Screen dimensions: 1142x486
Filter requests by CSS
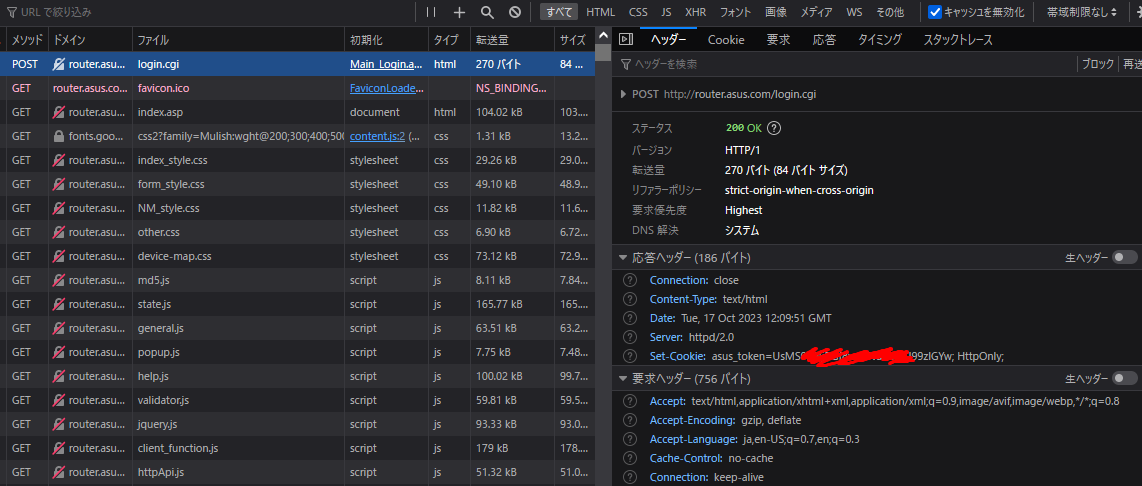pos(638,12)
